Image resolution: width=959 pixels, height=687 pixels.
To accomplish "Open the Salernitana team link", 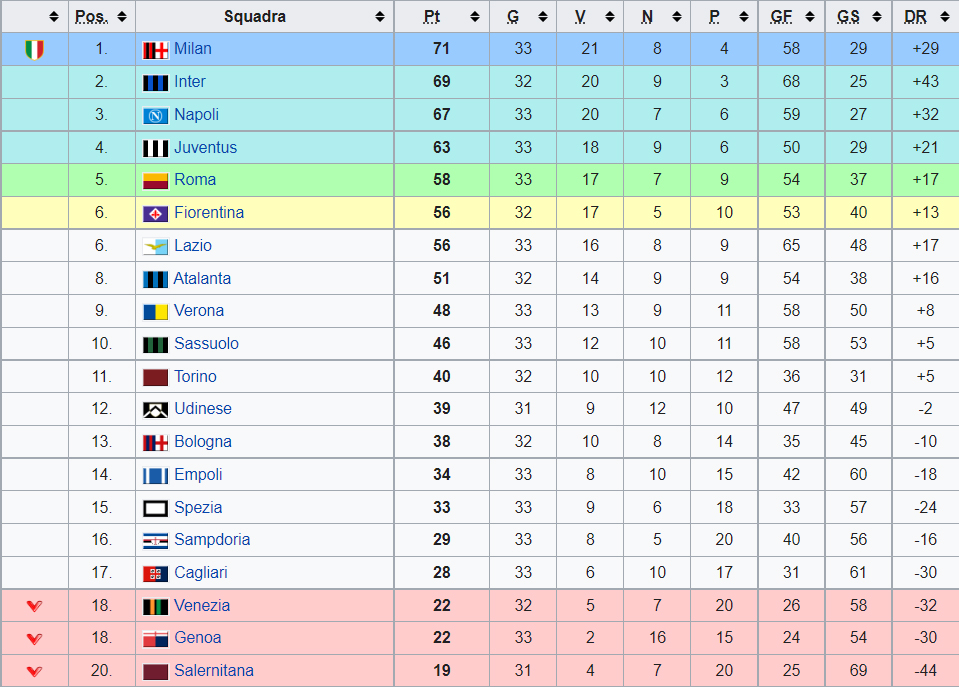I will coord(213,670).
